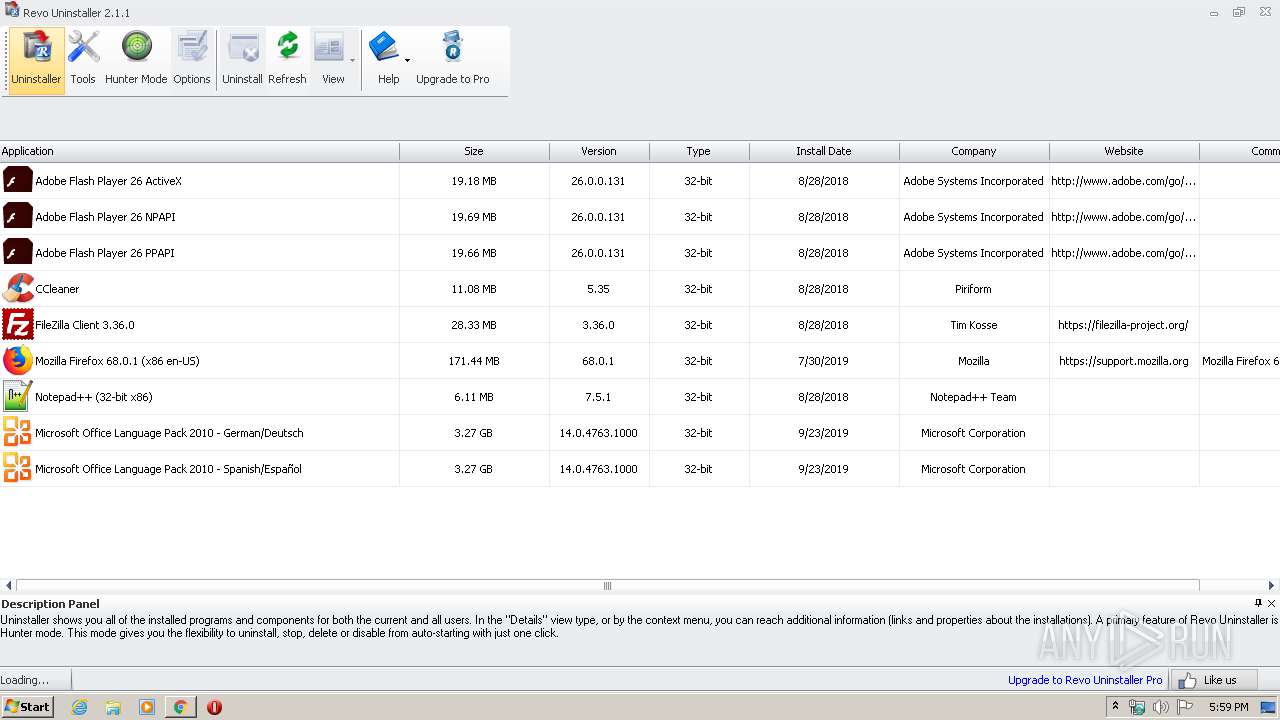Select Office Language Pack Spanish icon
This screenshot has width=1280, height=720.
(18, 469)
